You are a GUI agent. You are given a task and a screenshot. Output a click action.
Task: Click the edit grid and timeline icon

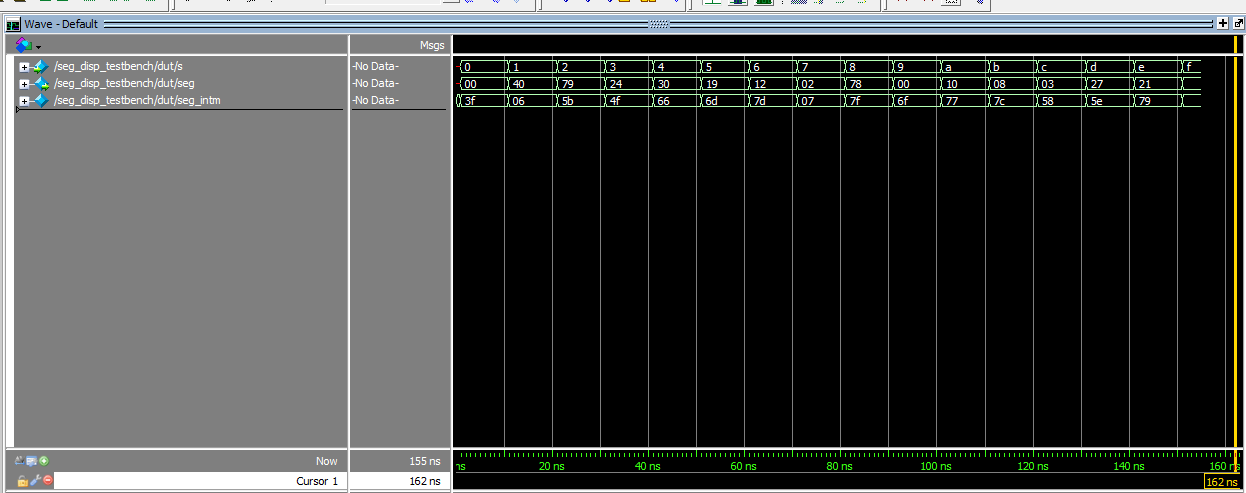32,461
